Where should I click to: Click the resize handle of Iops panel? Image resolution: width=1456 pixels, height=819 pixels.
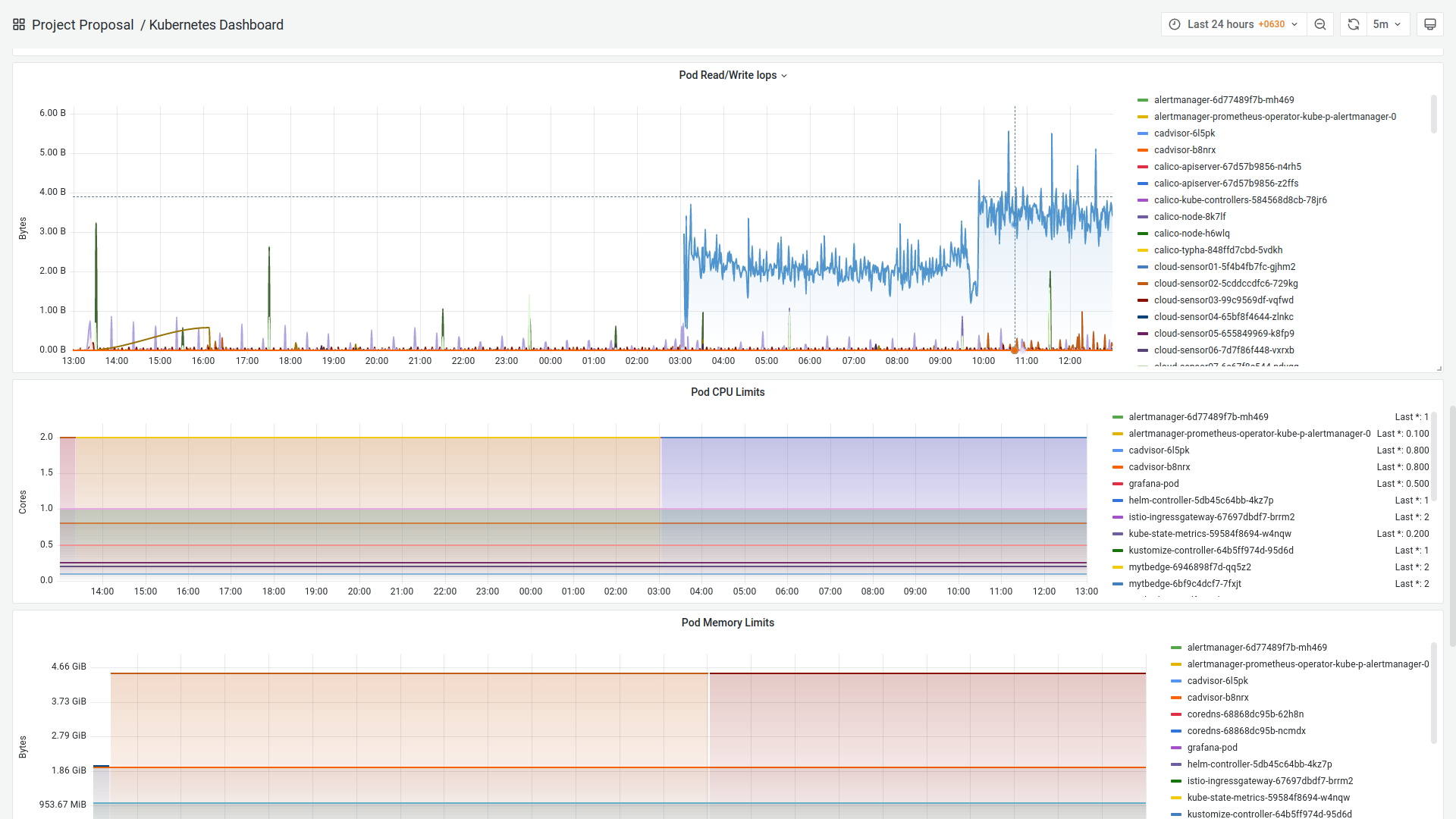click(1439, 369)
